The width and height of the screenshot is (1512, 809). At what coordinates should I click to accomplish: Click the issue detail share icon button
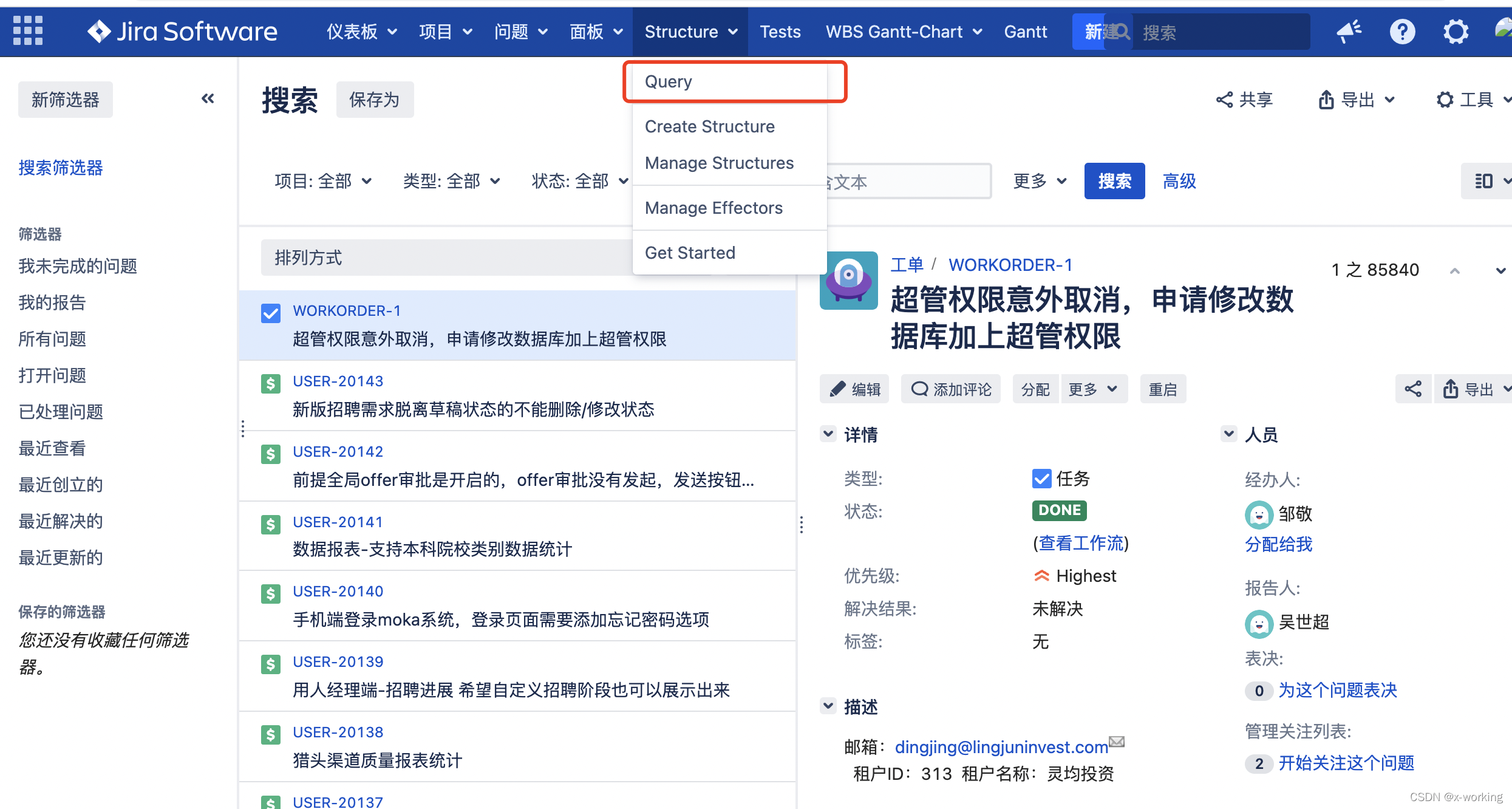(1413, 389)
